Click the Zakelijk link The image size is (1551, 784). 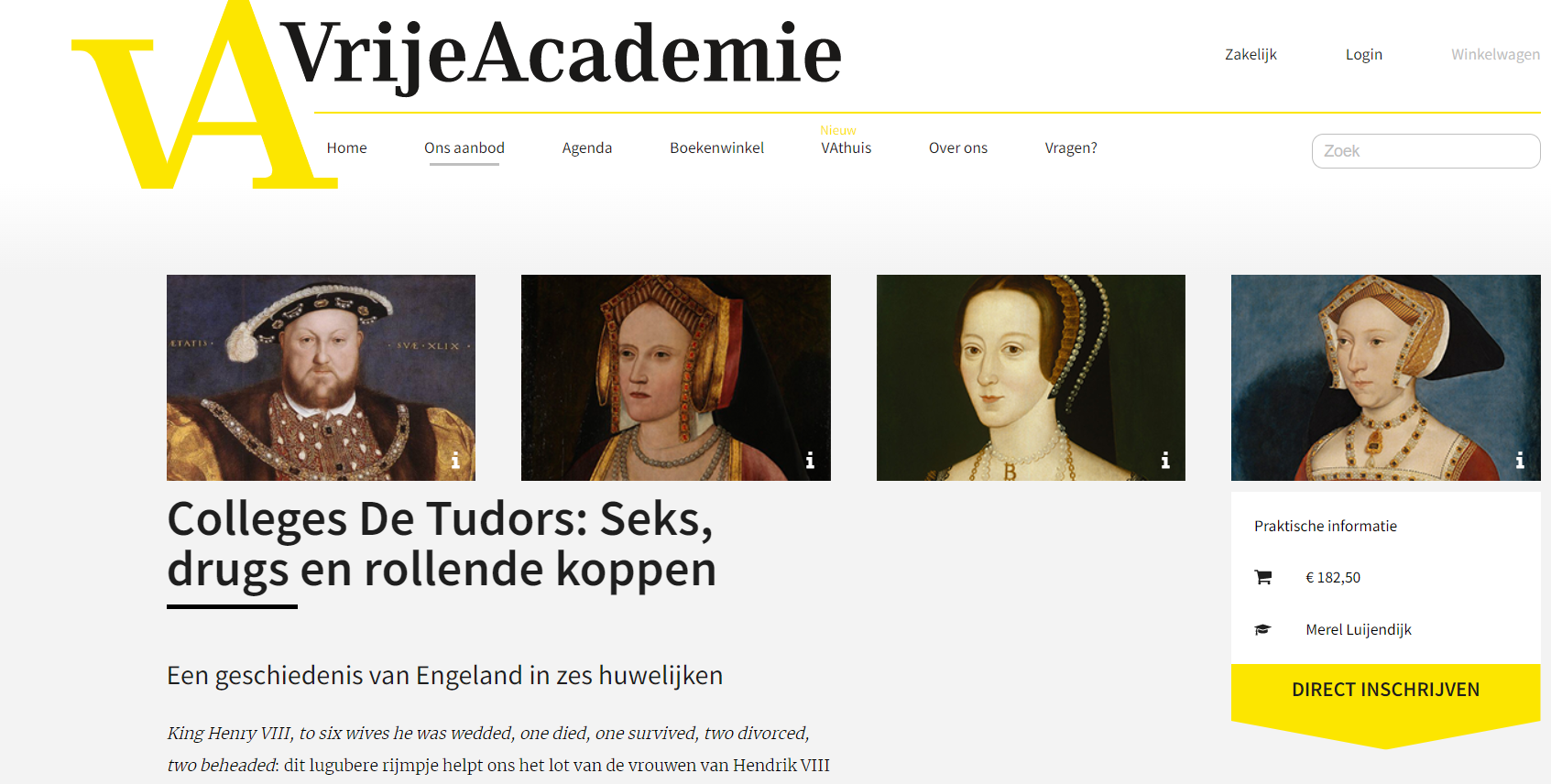[x=1251, y=54]
